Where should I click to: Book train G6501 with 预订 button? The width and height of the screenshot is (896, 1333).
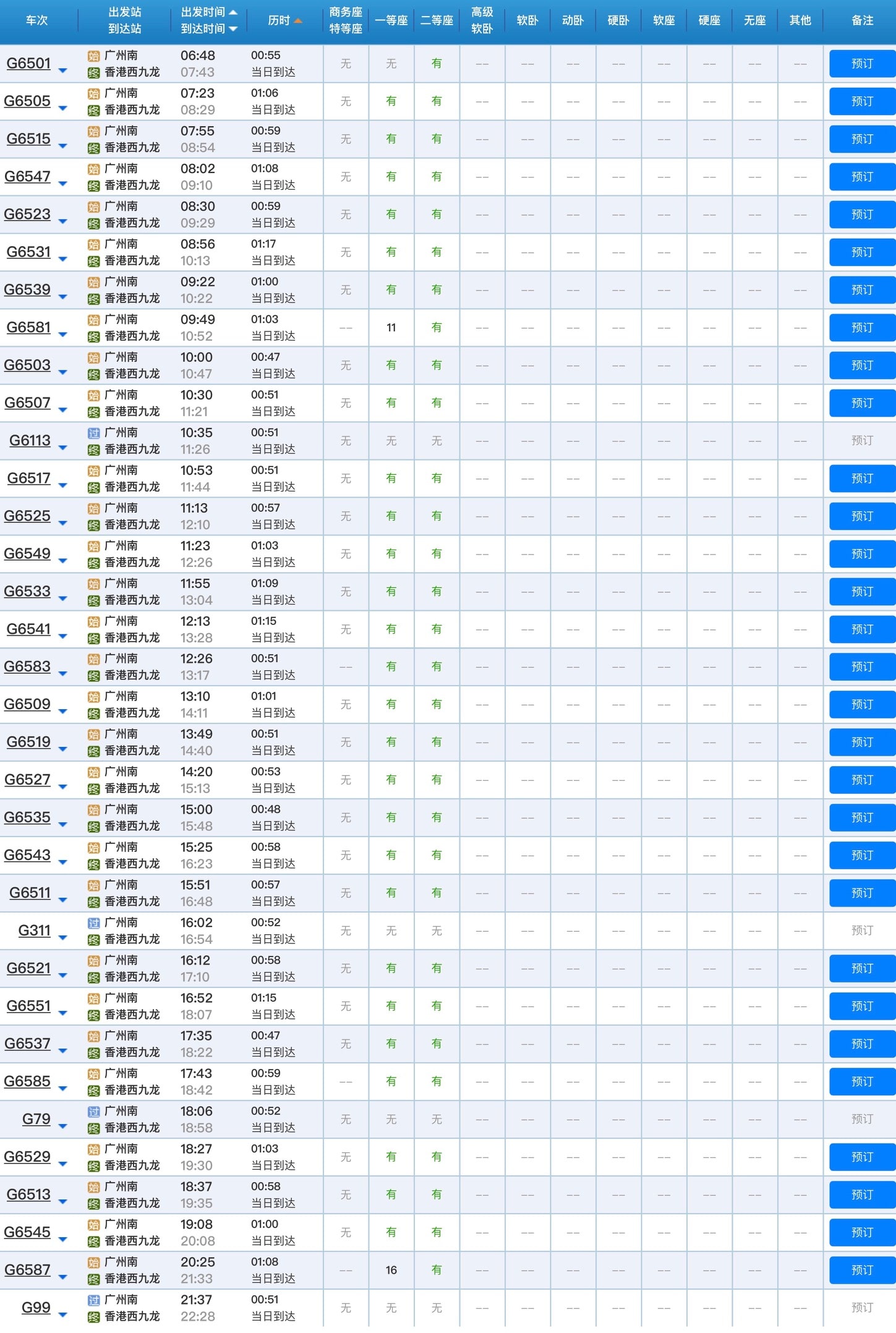click(x=862, y=64)
